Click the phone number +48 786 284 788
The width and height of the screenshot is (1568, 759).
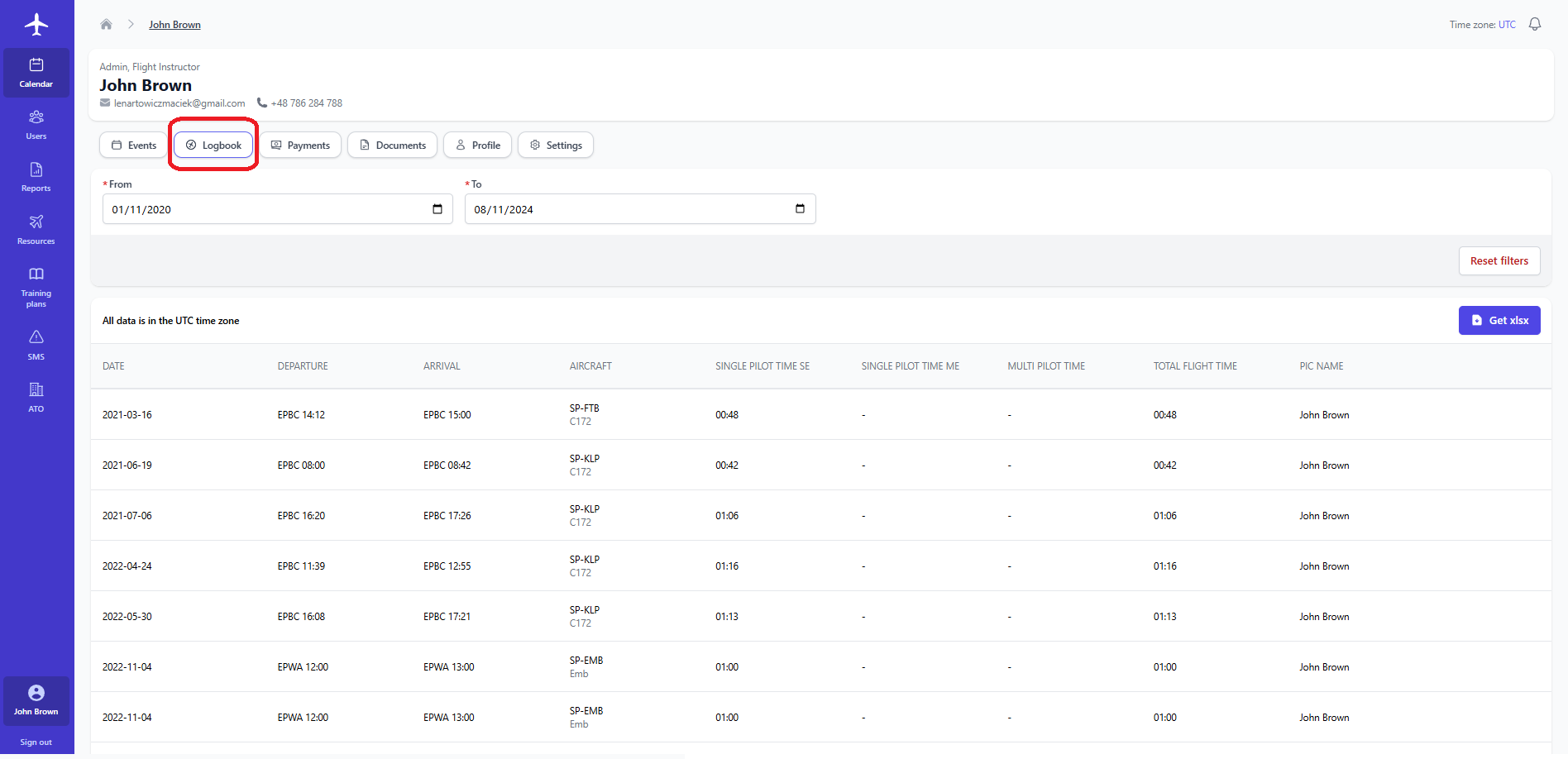click(x=306, y=103)
